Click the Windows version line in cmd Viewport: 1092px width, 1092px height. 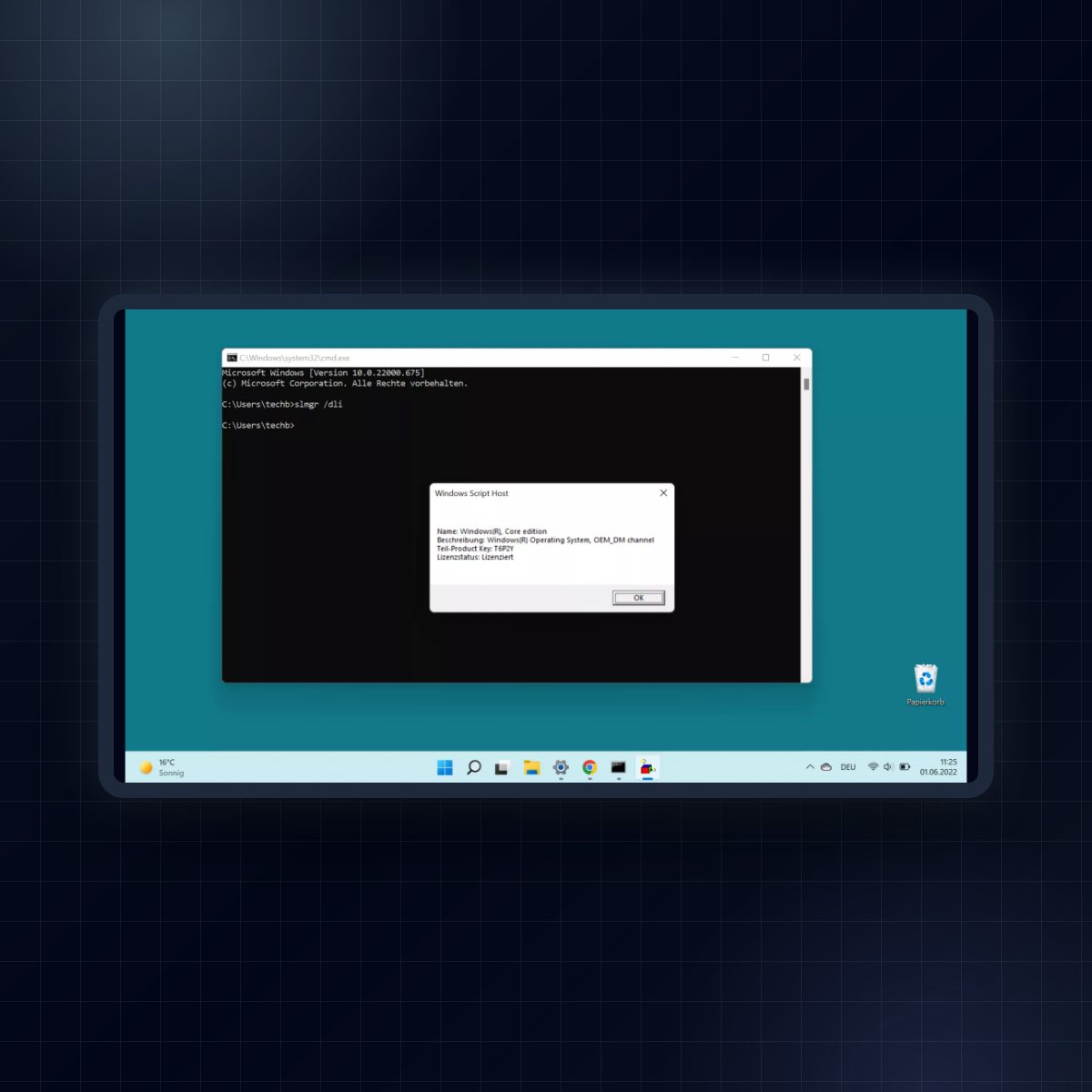pyautogui.click(x=323, y=373)
